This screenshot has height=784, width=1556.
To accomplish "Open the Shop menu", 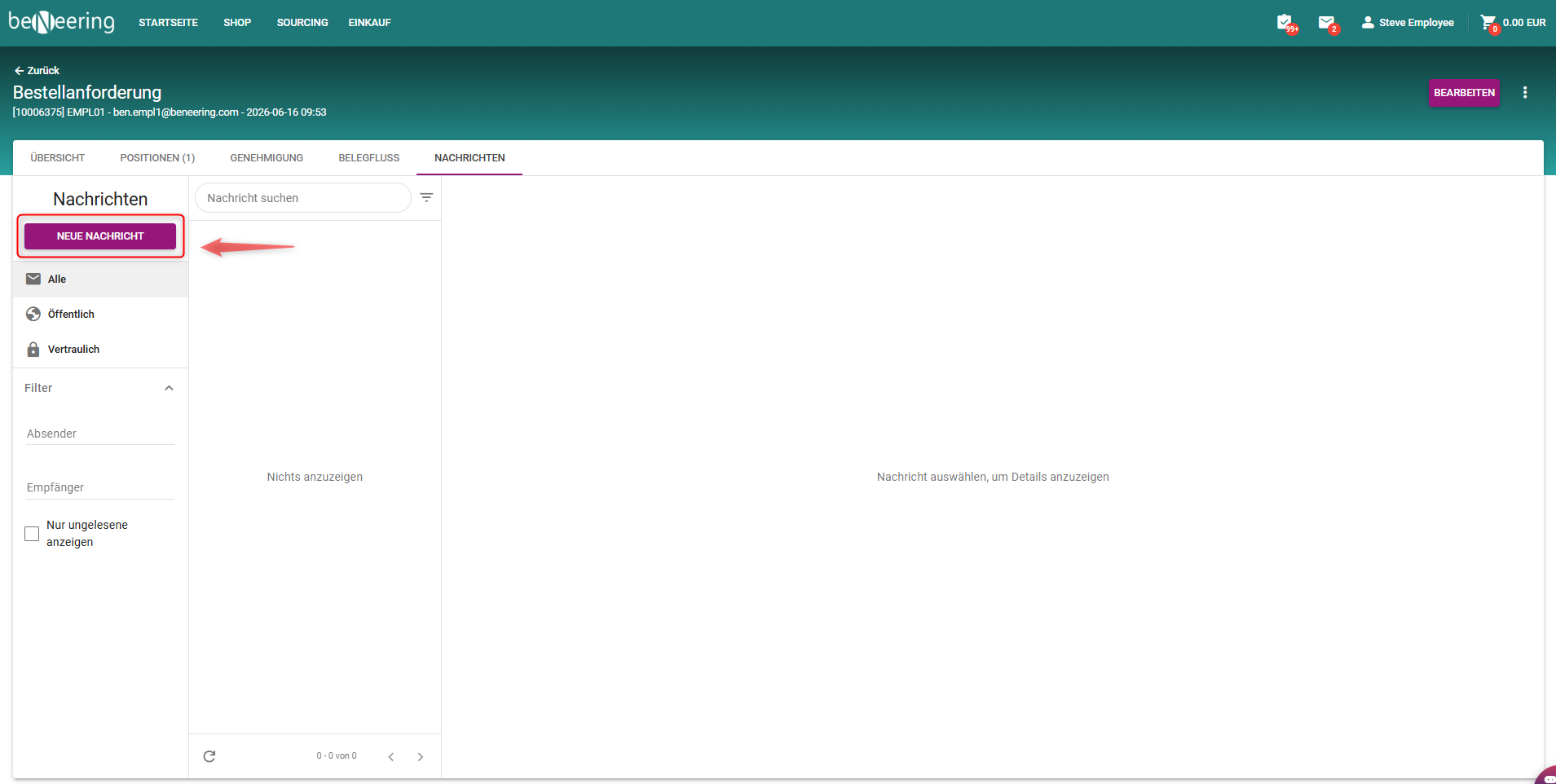I will pos(237,23).
